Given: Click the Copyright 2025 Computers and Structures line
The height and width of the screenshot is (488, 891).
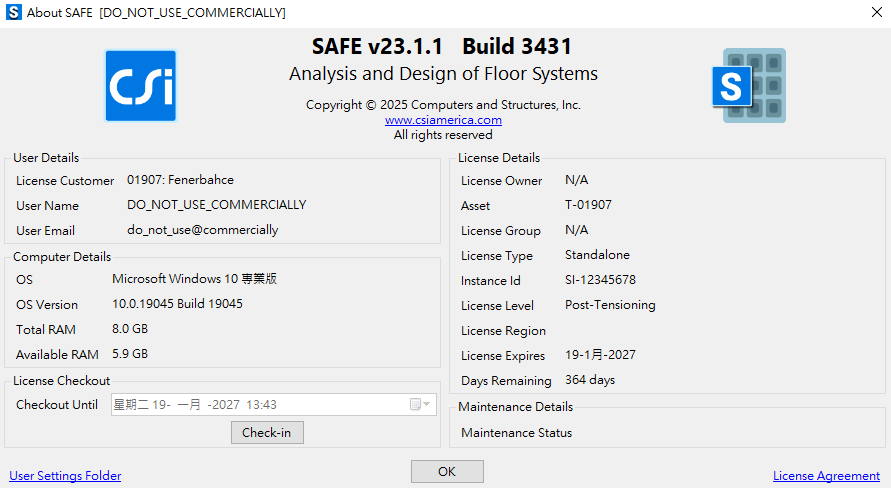Looking at the screenshot, I should [x=443, y=105].
